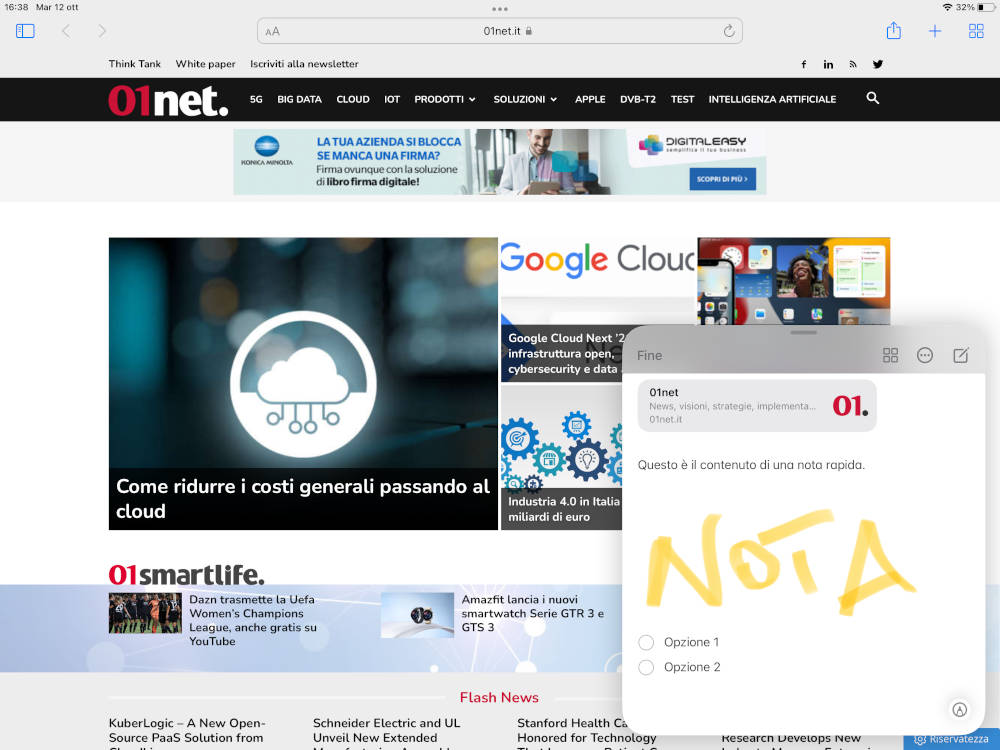Open the 01net link card in note
The width and height of the screenshot is (1000, 750).
[757, 406]
